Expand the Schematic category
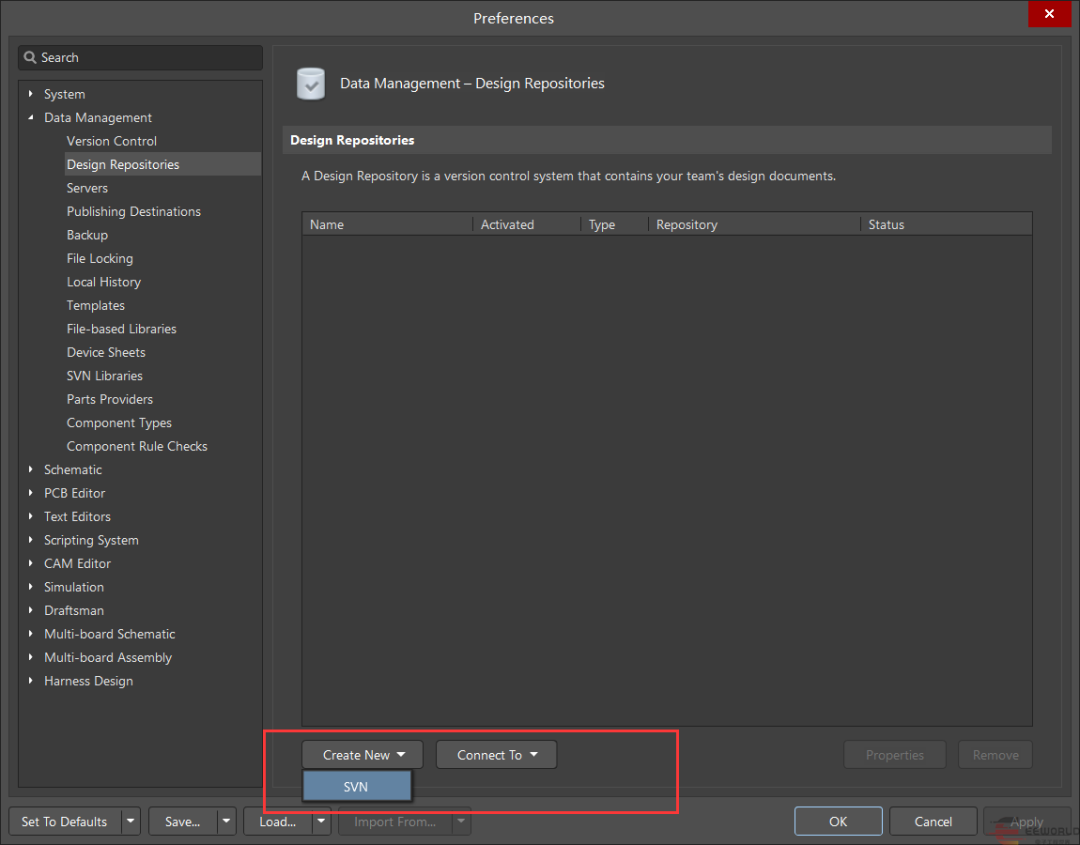The height and width of the screenshot is (845, 1080). pyautogui.click(x=30, y=469)
